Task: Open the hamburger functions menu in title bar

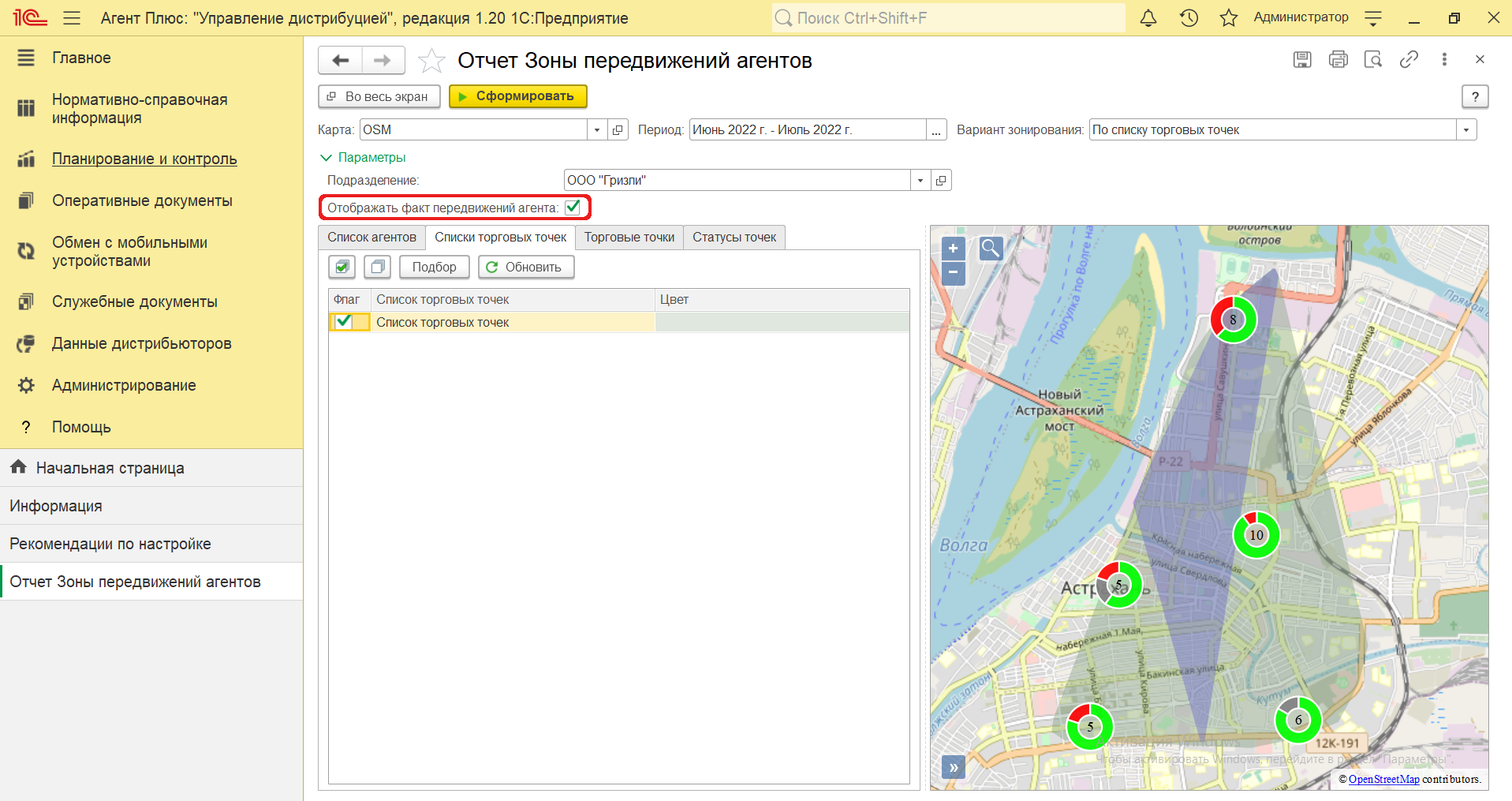Action: pos(72,17)
